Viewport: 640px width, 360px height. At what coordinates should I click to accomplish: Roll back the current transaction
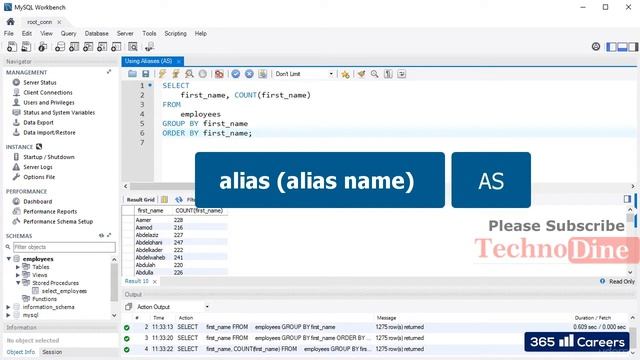click(249, 74)
